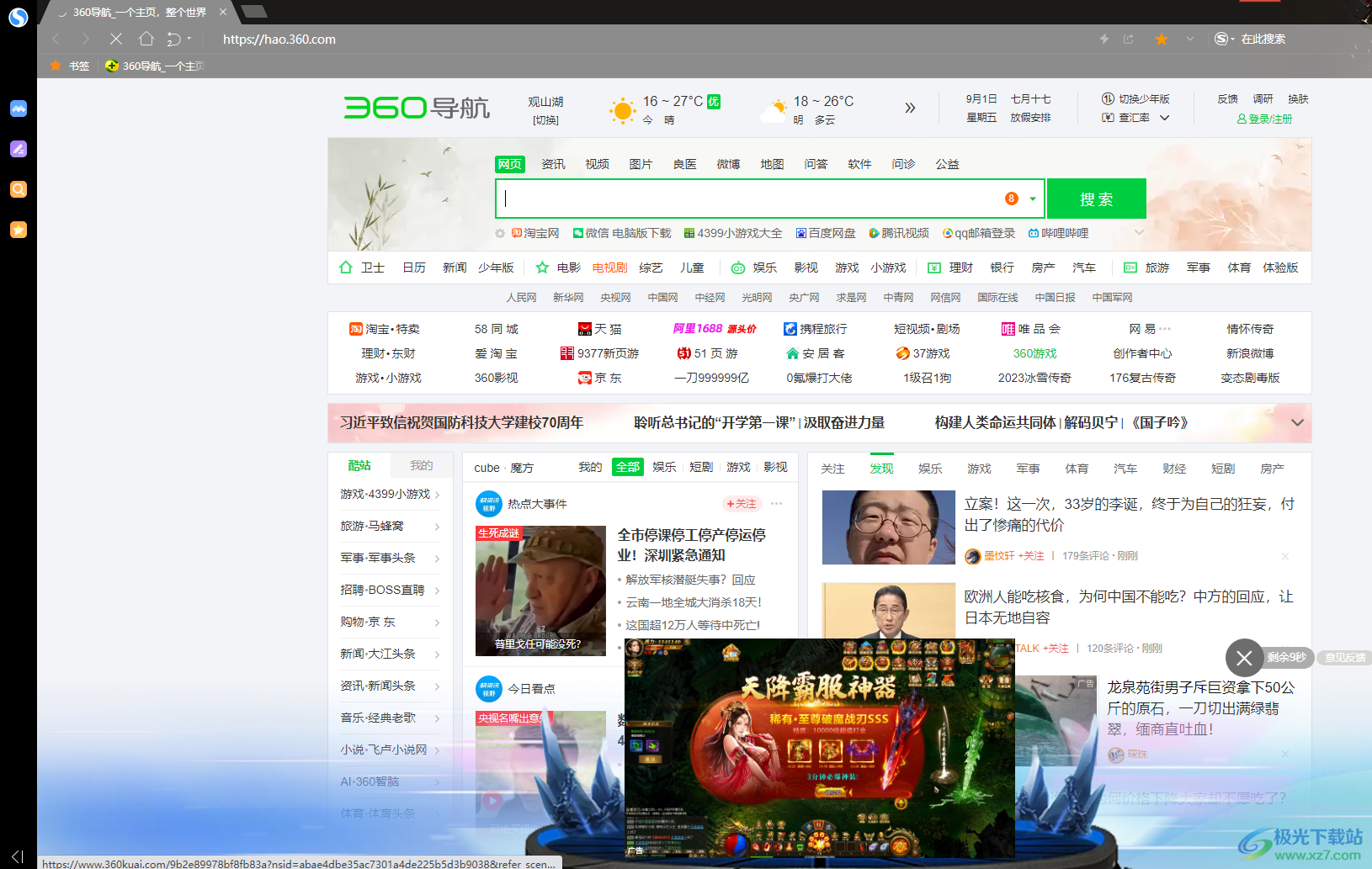Close the game ad with the round X button
The image size is (1372, 869).
1244,658
